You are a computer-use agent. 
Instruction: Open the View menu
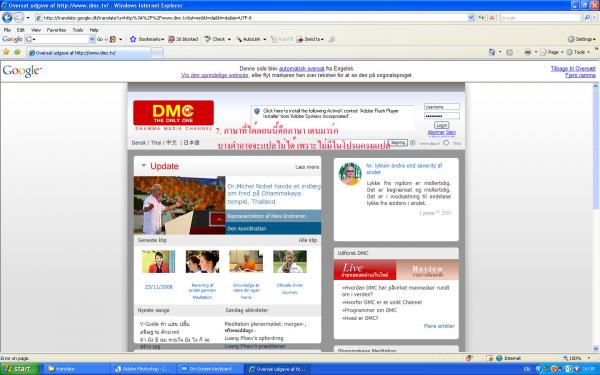click(36, 30)
